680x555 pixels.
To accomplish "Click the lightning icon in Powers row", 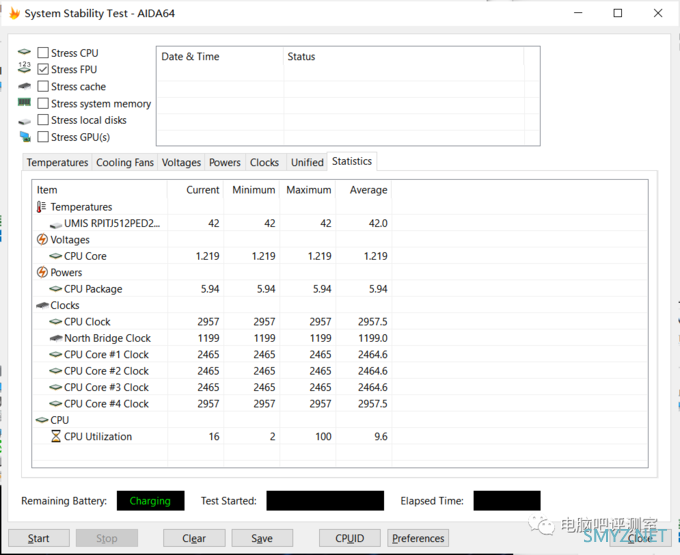I will pyautogui.click(x=42, y=272).
